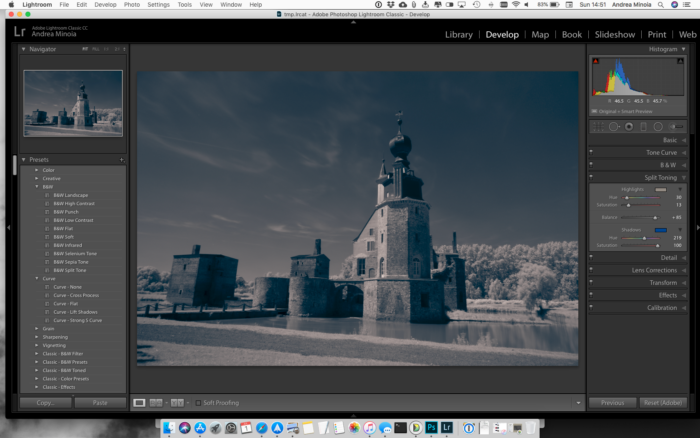
Task: Click the Copy... button
Action: 45,403
